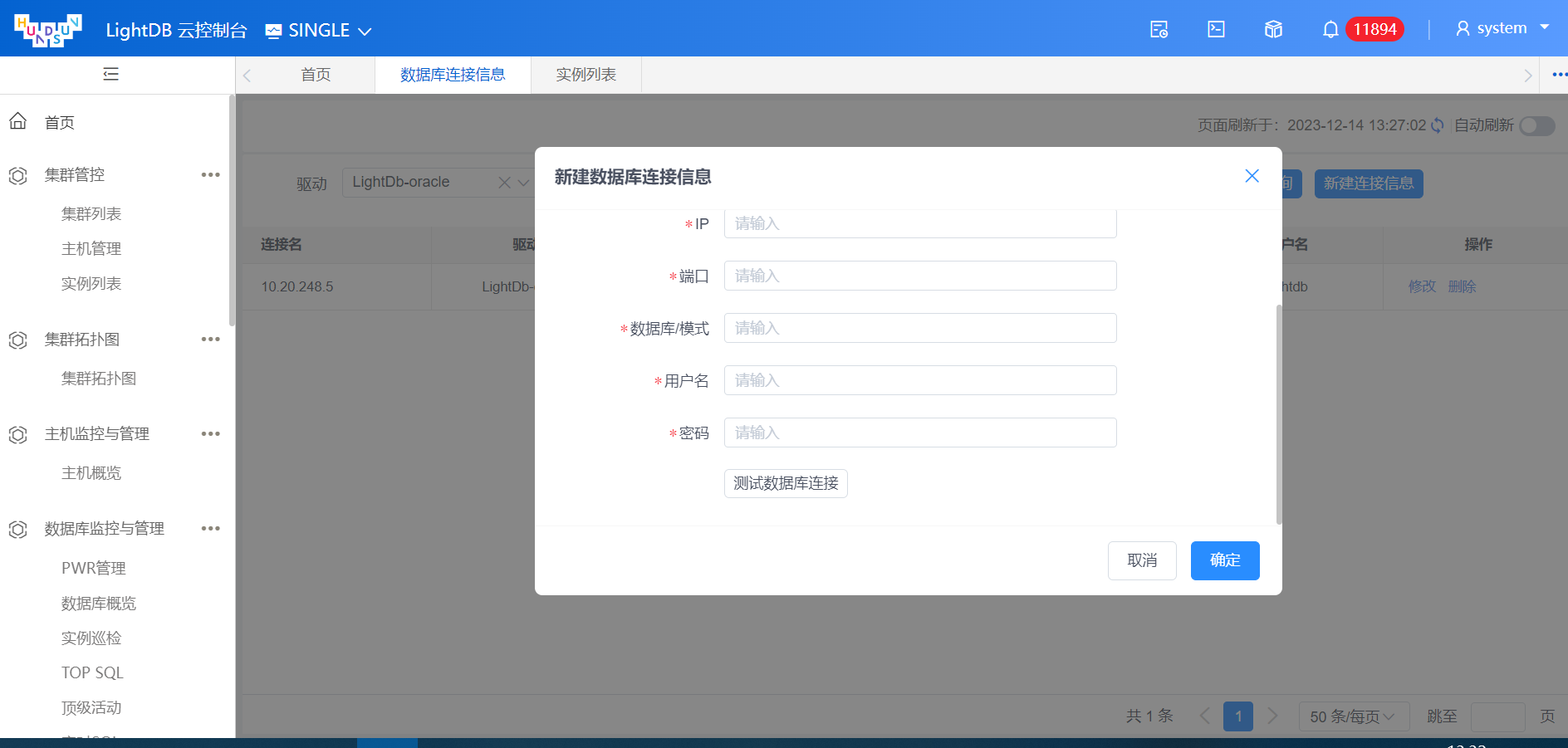1568x748 pixels.
Task: Open 集群管控 more options dots
Action: coord(211,175)
